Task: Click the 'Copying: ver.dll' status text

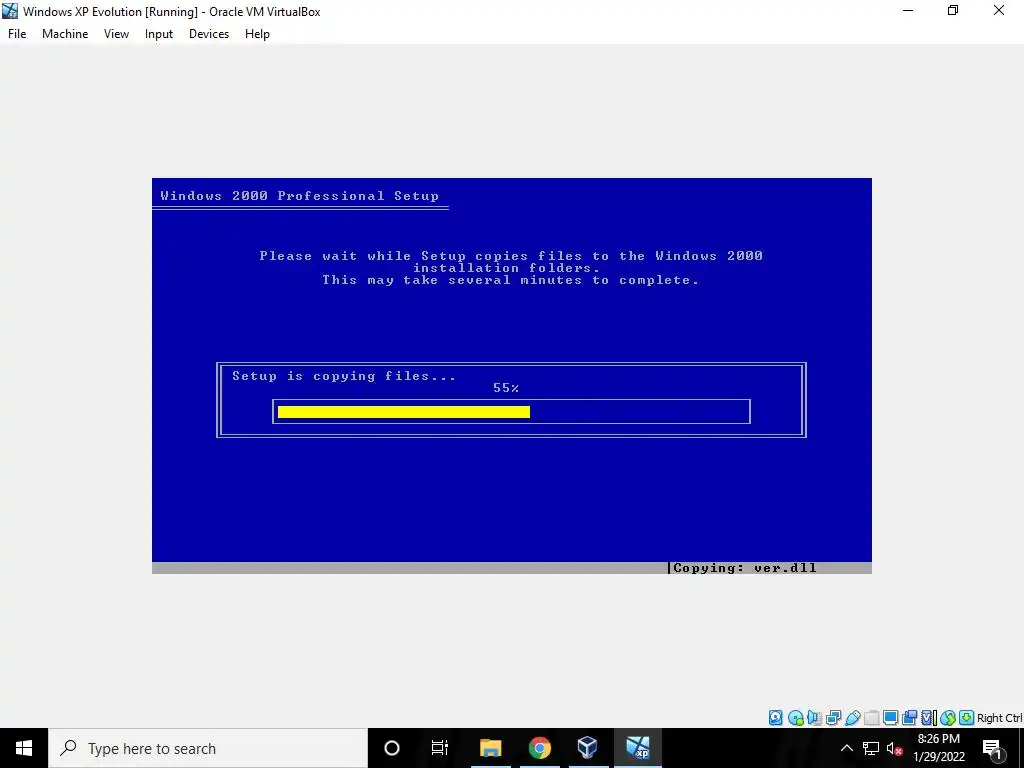Action: click(744, 568)
